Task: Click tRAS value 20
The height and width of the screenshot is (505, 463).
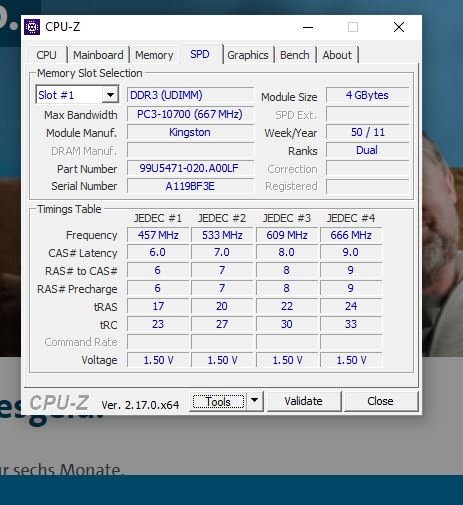Action: 222,306
